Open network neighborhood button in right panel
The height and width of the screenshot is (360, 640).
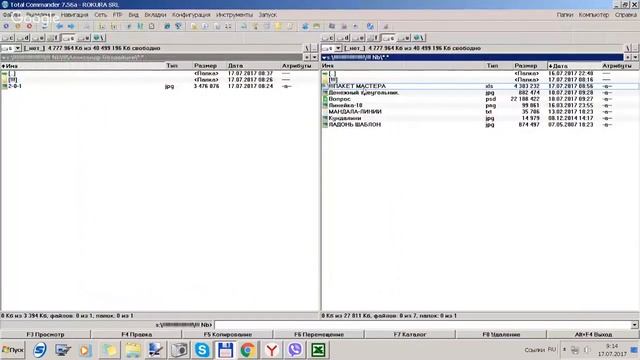pos(419,38)
